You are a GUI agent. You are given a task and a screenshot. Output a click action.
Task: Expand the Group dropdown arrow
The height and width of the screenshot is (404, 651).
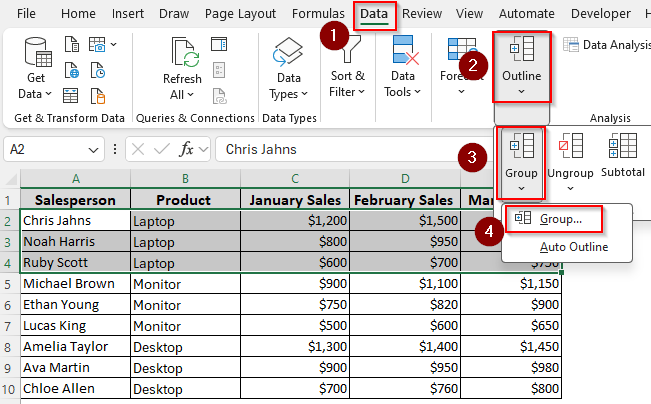(521, 189)
